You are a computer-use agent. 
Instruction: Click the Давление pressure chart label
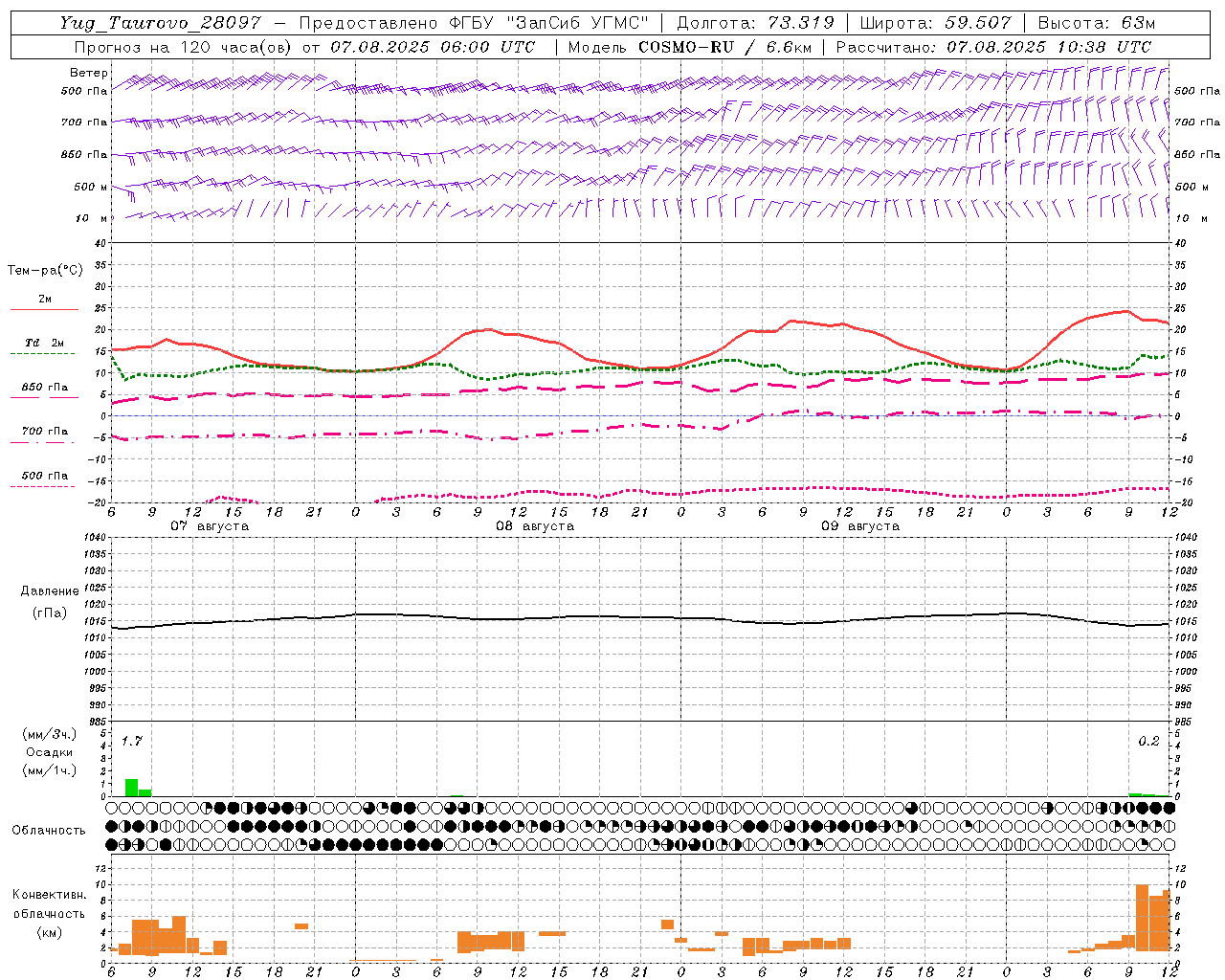pyautogui.click(x=50, y=591)
